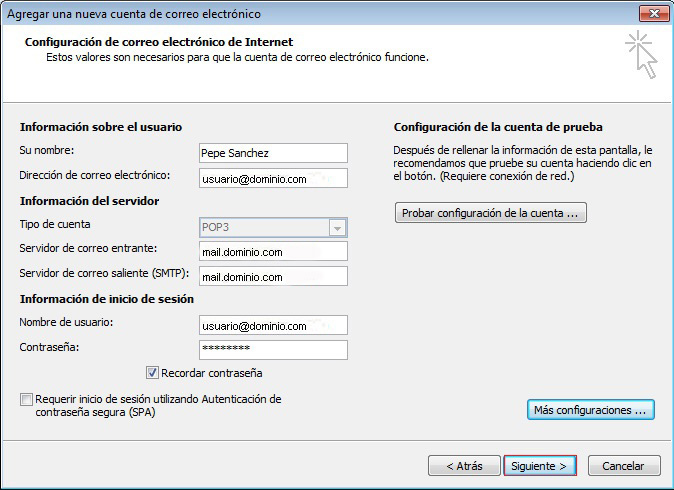
Task: Click the Su nombre text field
Action: tap(273, 152)
